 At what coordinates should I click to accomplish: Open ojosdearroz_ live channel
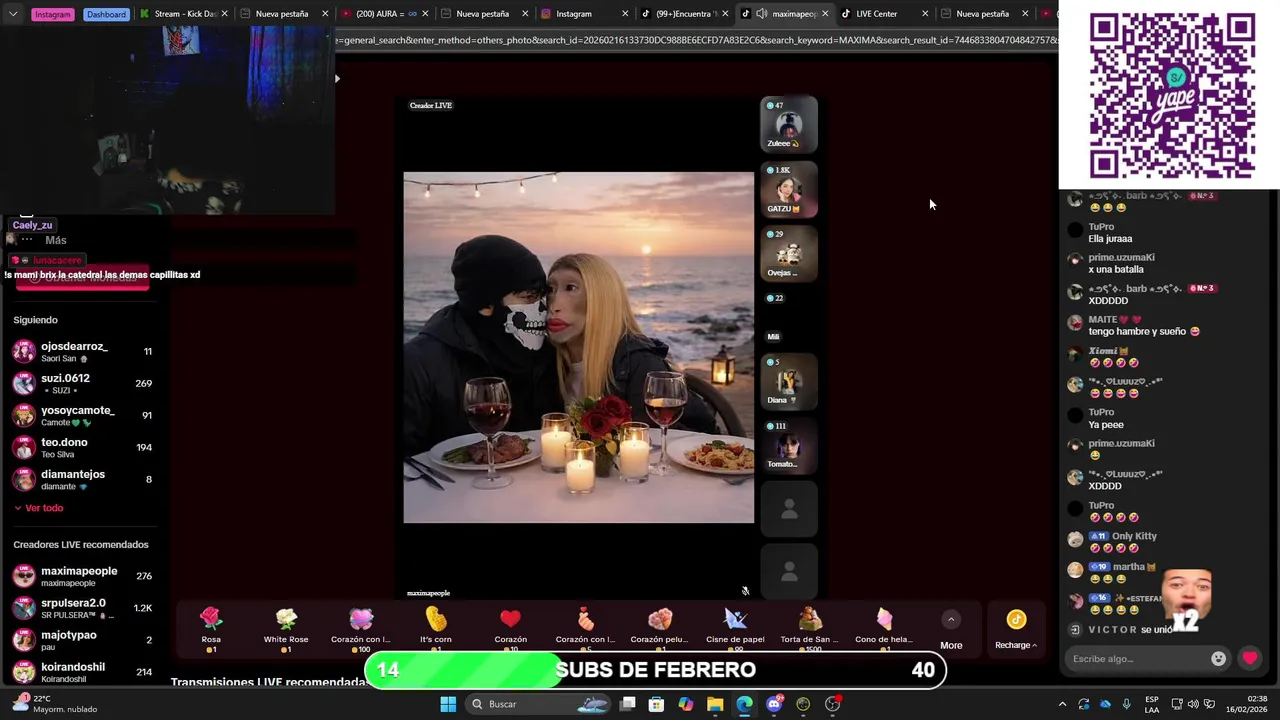coord(82,351)
